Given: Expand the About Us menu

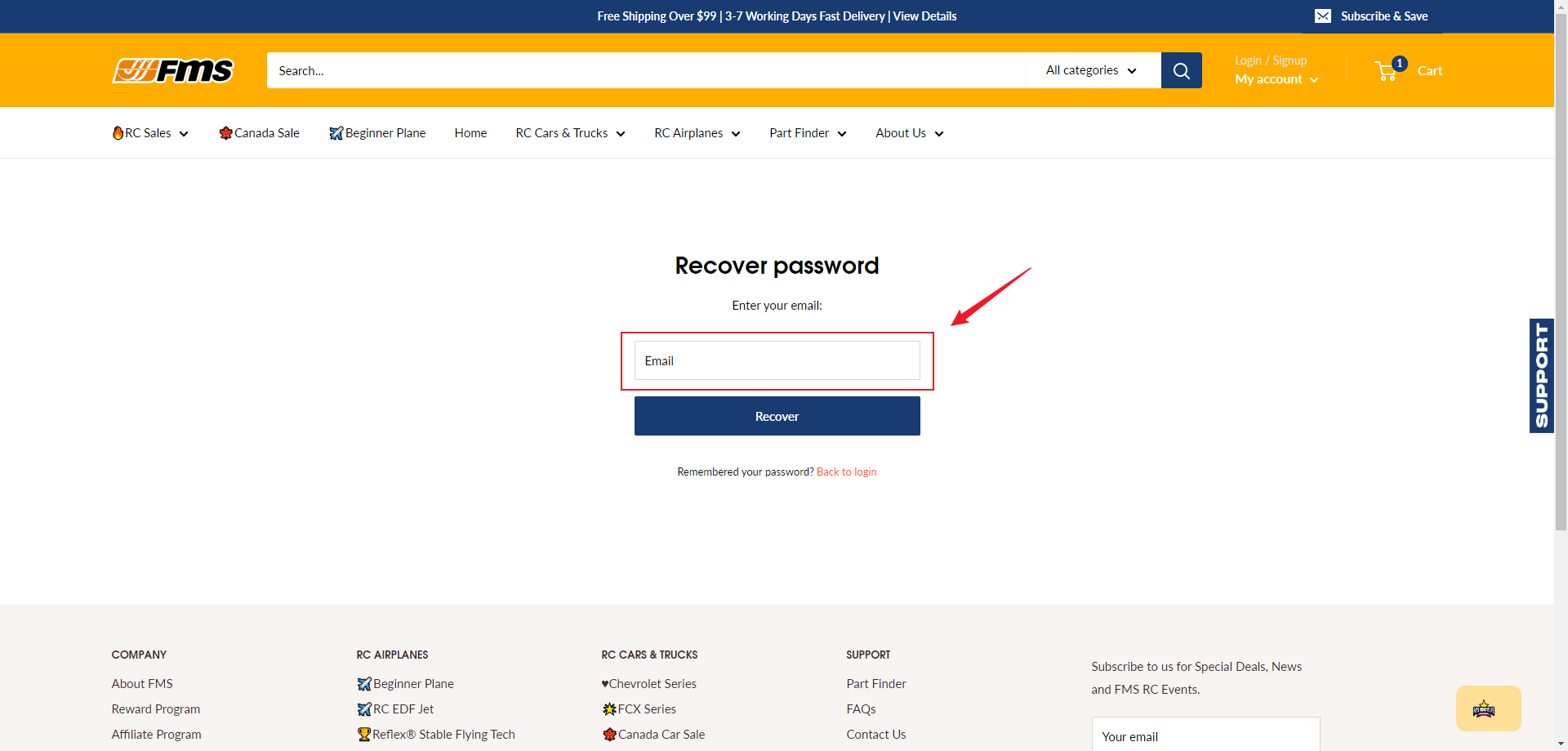Looking at the screenshot, I should (x=908, y=132).
